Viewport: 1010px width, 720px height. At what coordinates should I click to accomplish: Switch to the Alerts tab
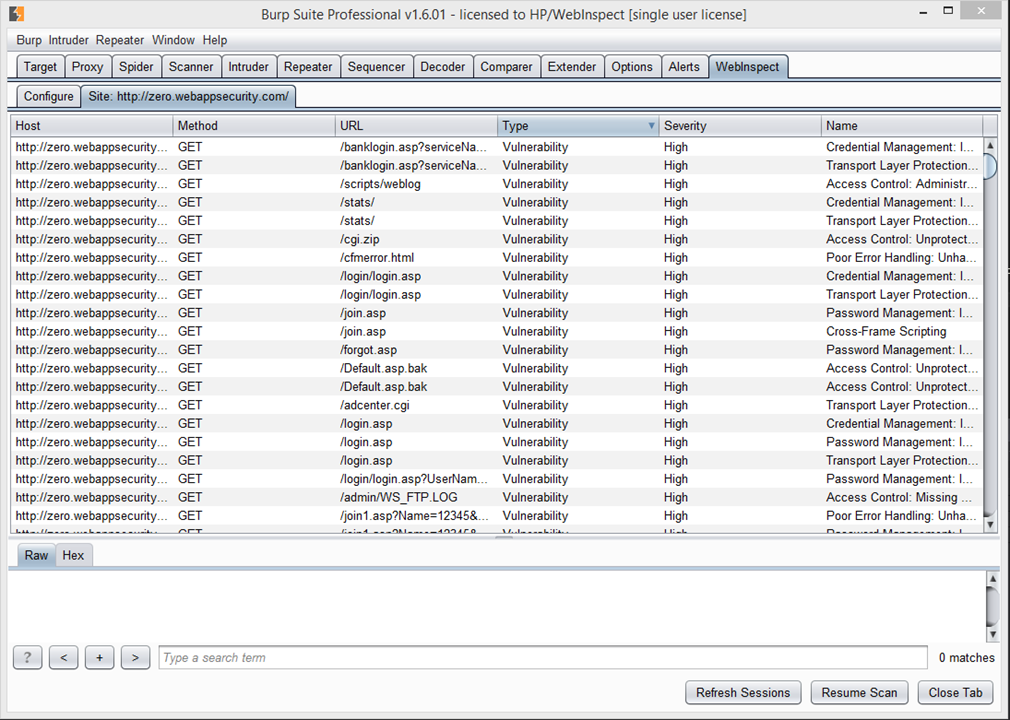684,67
